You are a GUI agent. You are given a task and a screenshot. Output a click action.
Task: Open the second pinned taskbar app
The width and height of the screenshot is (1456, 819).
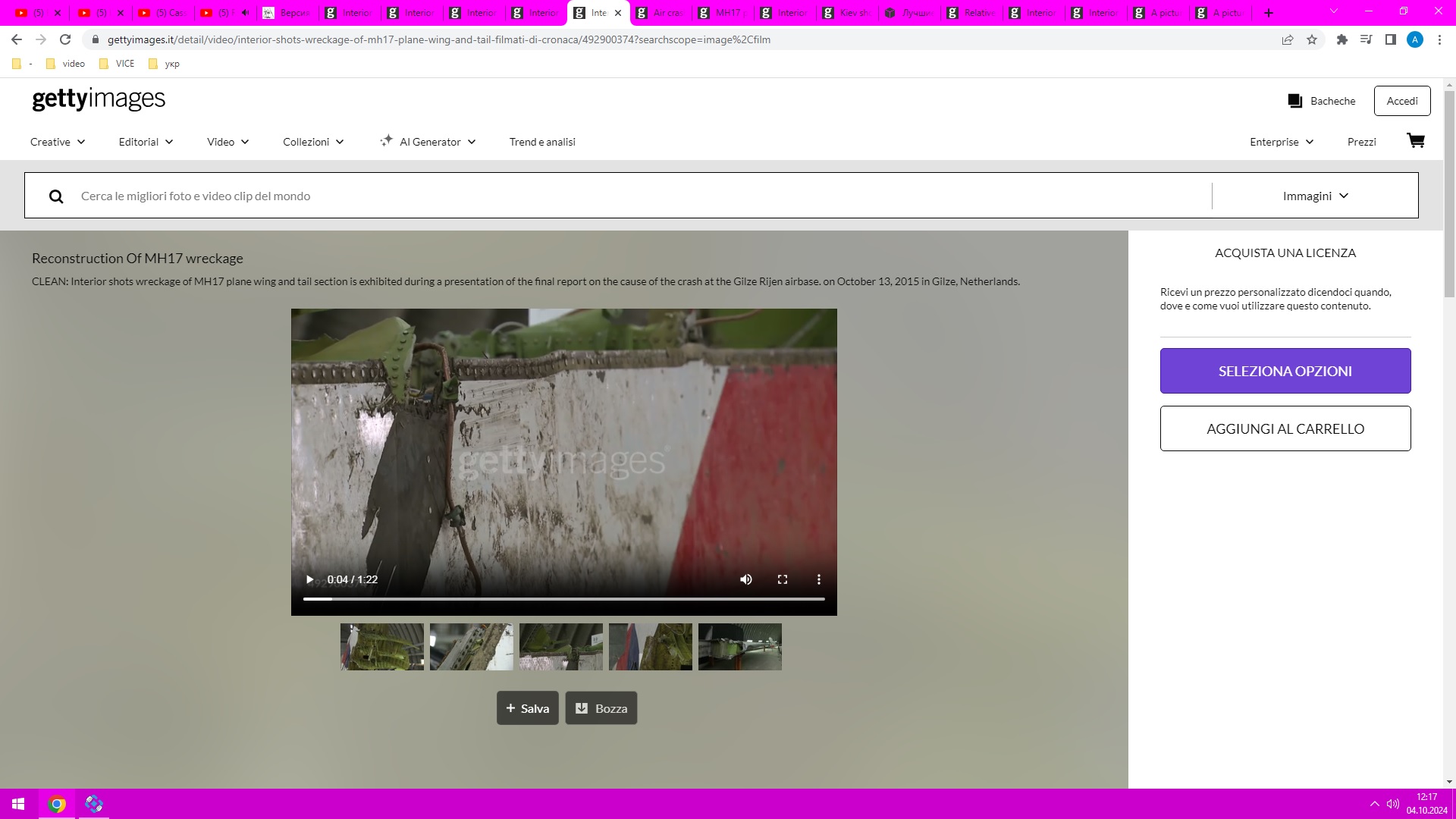(94, 804)
